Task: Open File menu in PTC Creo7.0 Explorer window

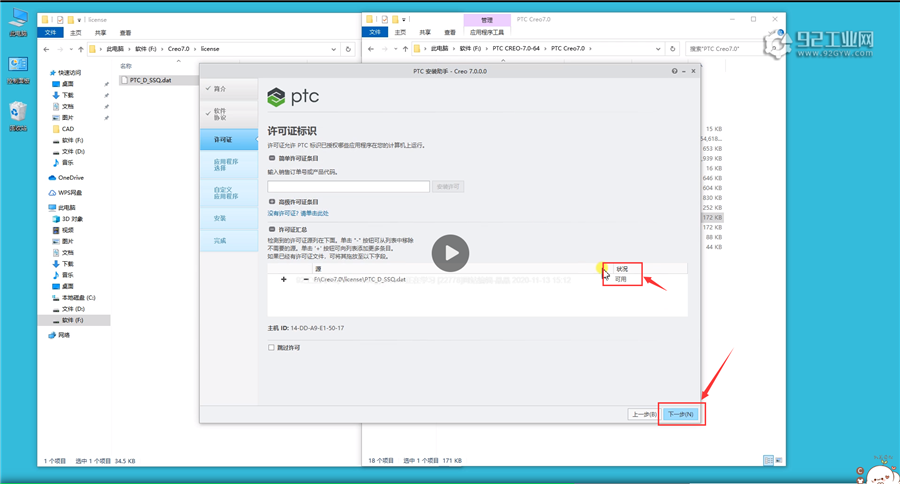Action: coord(375,32)
